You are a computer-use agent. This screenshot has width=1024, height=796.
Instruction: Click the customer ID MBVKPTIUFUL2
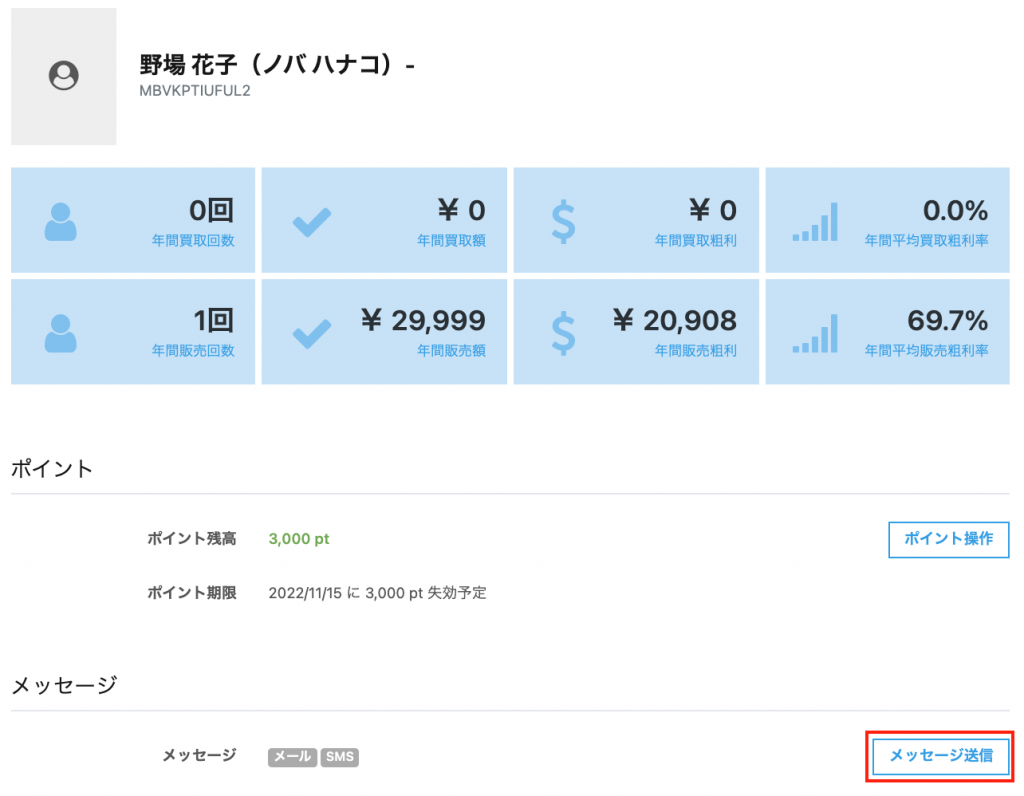click(x=194, y=91)
